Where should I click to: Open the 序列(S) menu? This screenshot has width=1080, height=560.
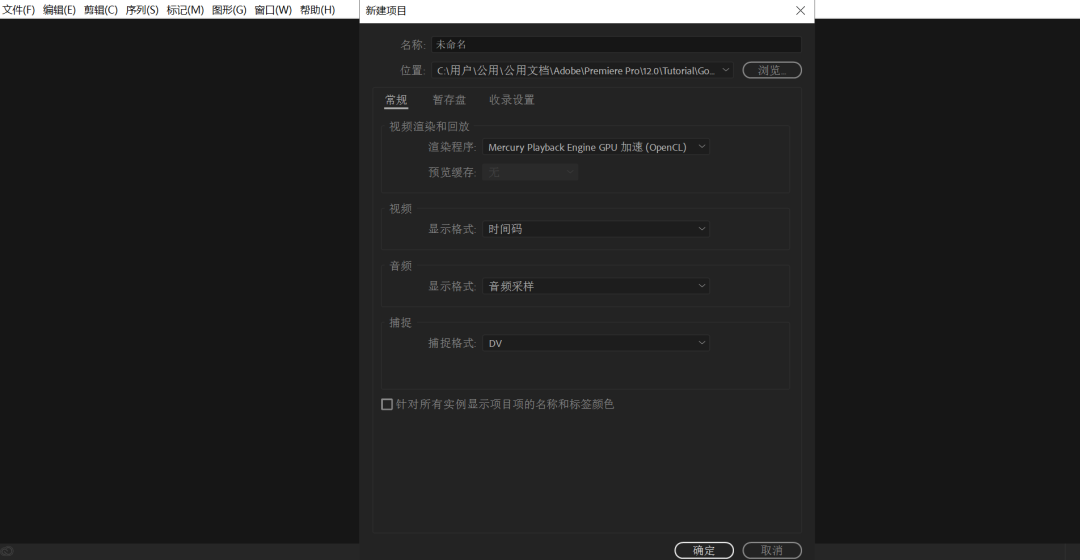point(142,10)
